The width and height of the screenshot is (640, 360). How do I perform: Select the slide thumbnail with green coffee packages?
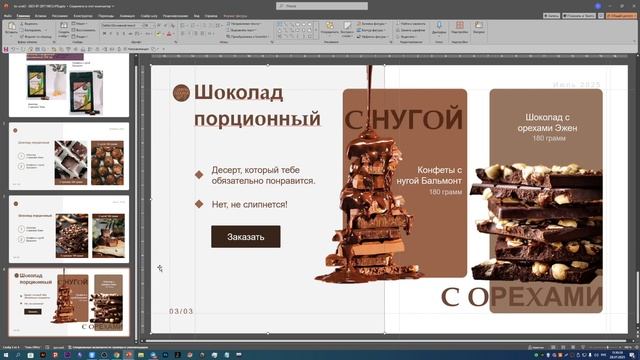(69, 85)
